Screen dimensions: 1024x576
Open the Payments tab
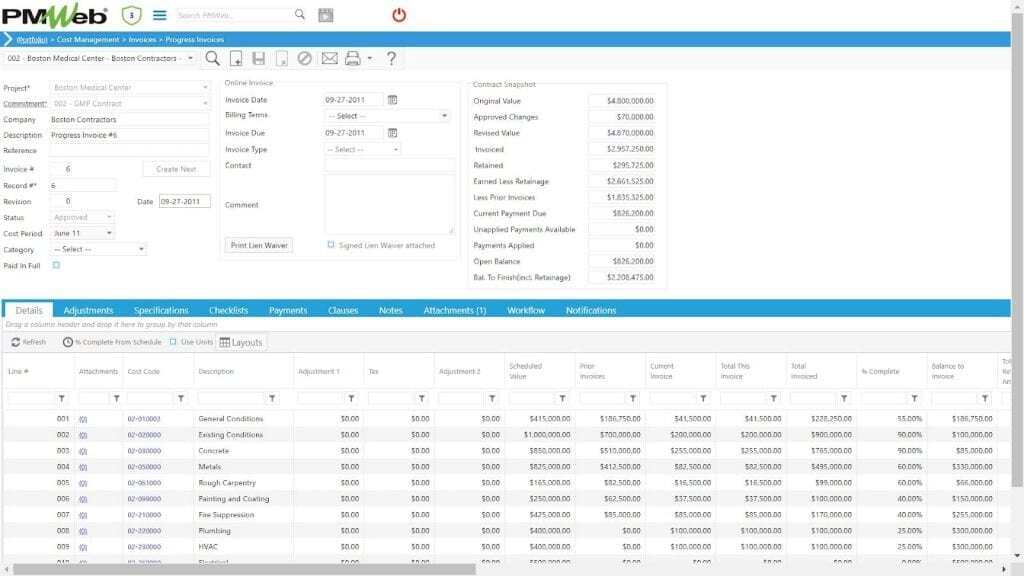(x=288, y=311)
